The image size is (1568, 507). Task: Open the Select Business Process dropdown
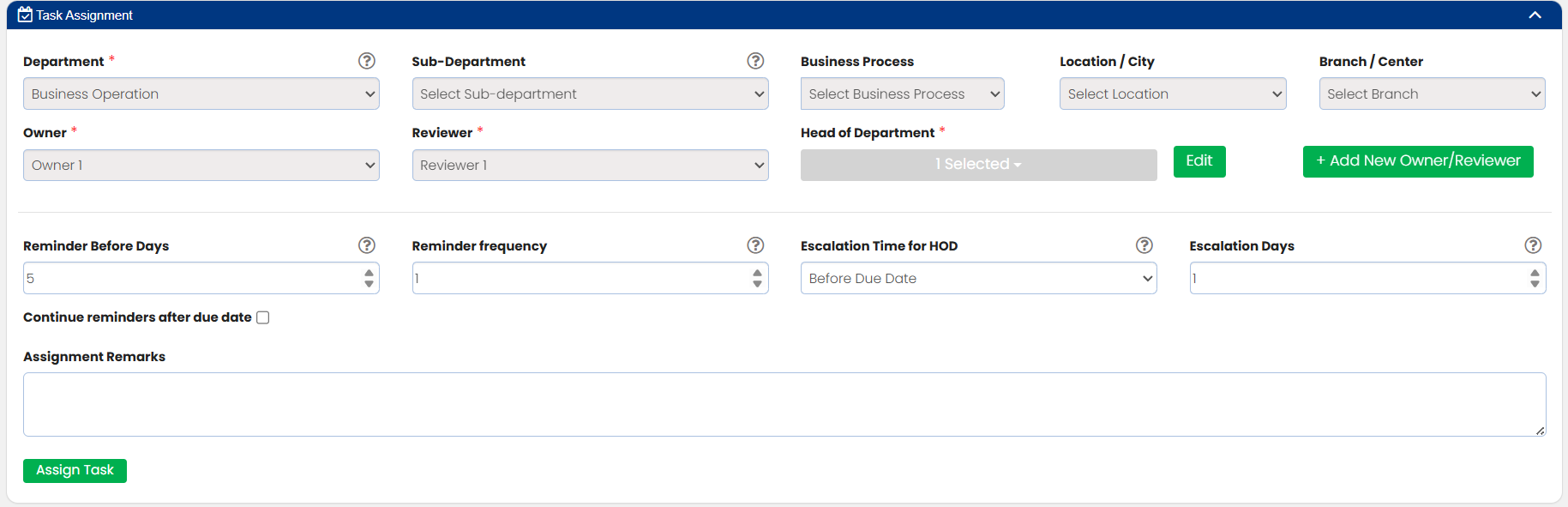pyautogui.click(x=902, y=94)
